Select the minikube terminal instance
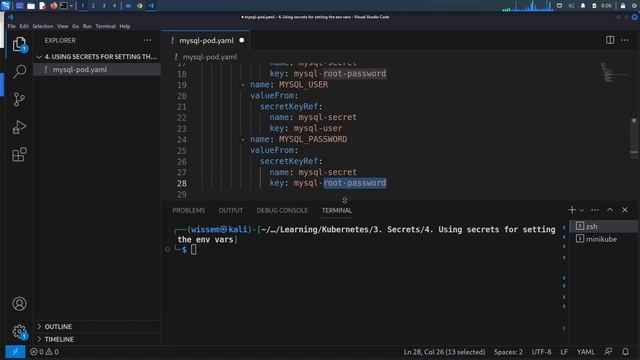 603,239
